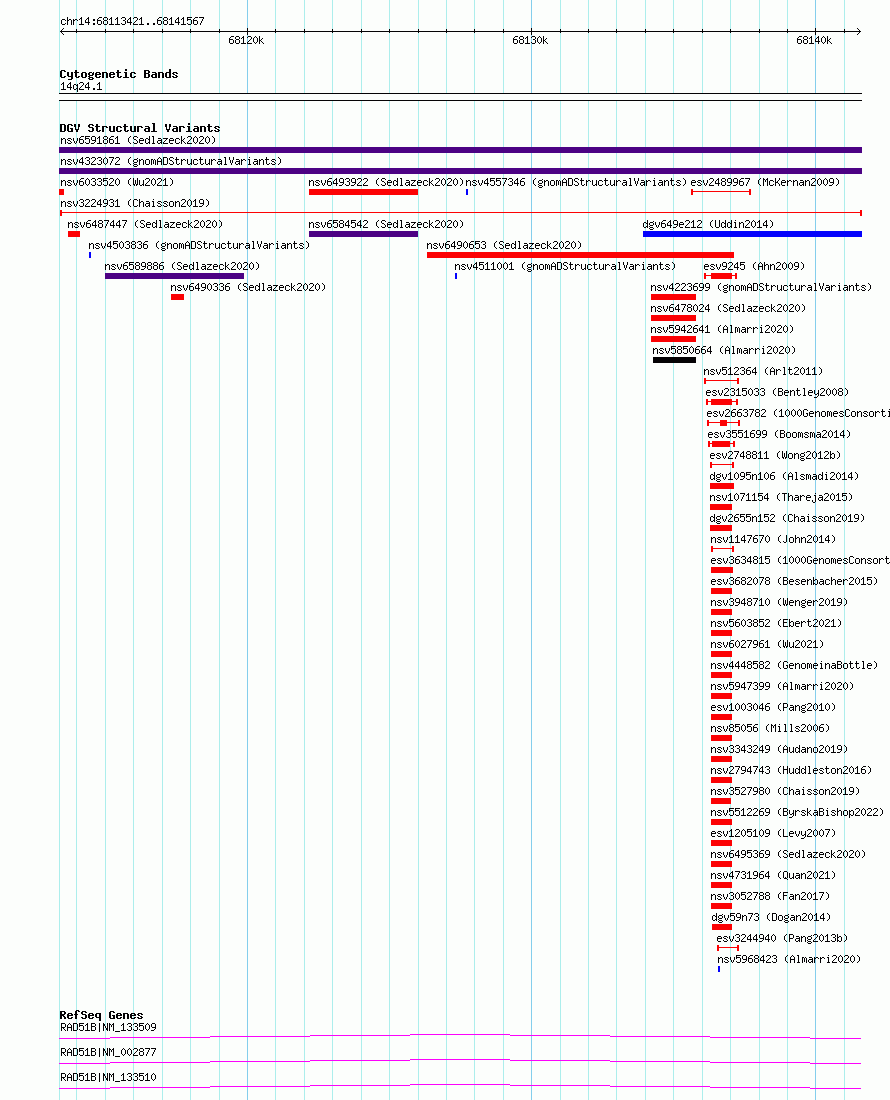The height and width of the screenshot is (1100, 890).
Task: Click esv3551699 (Boomsma2014) label
Action: tap(779, 435)
